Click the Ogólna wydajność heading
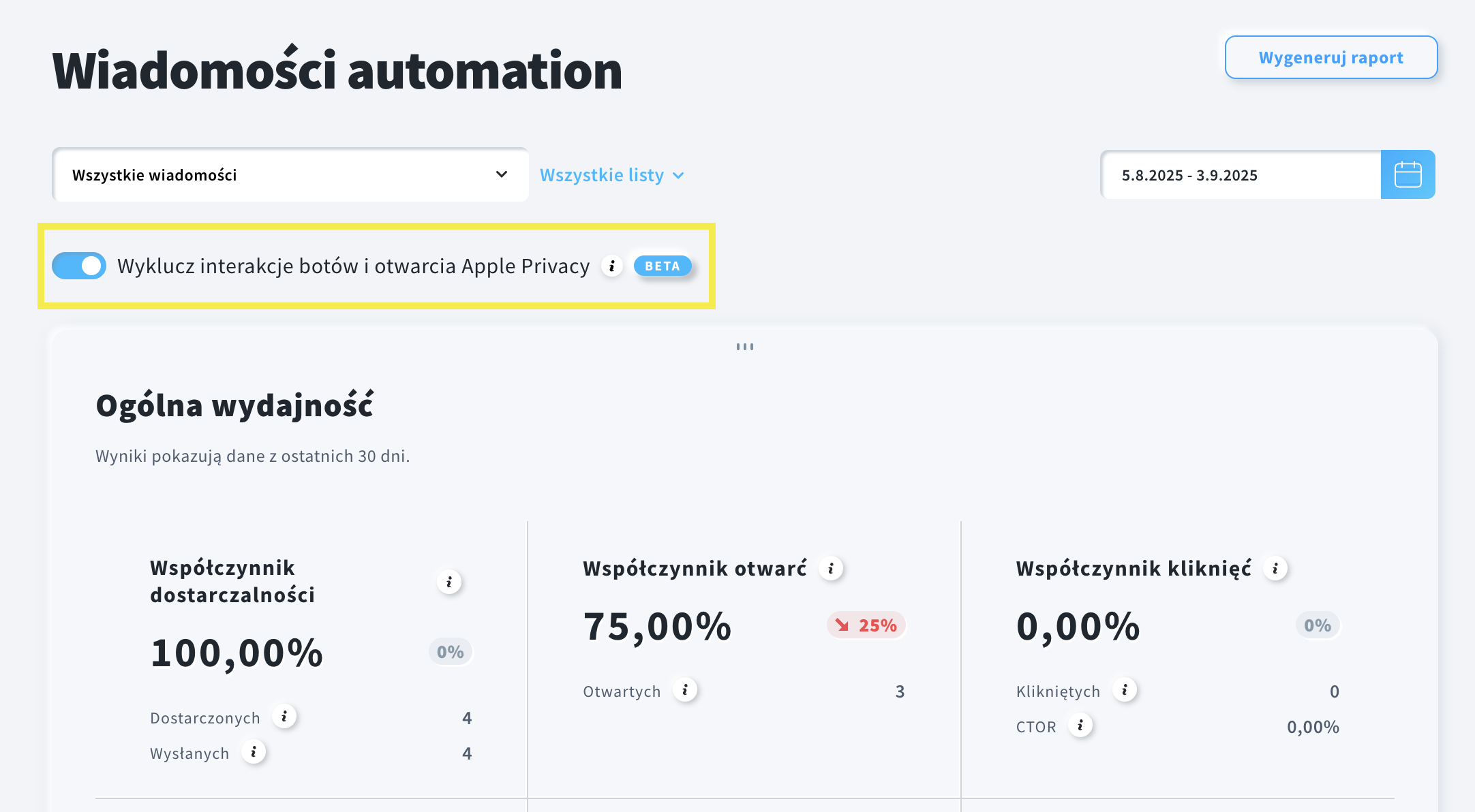Image resolution: width=1475 pixels, height=812 pixels. [x=234, y=405]
